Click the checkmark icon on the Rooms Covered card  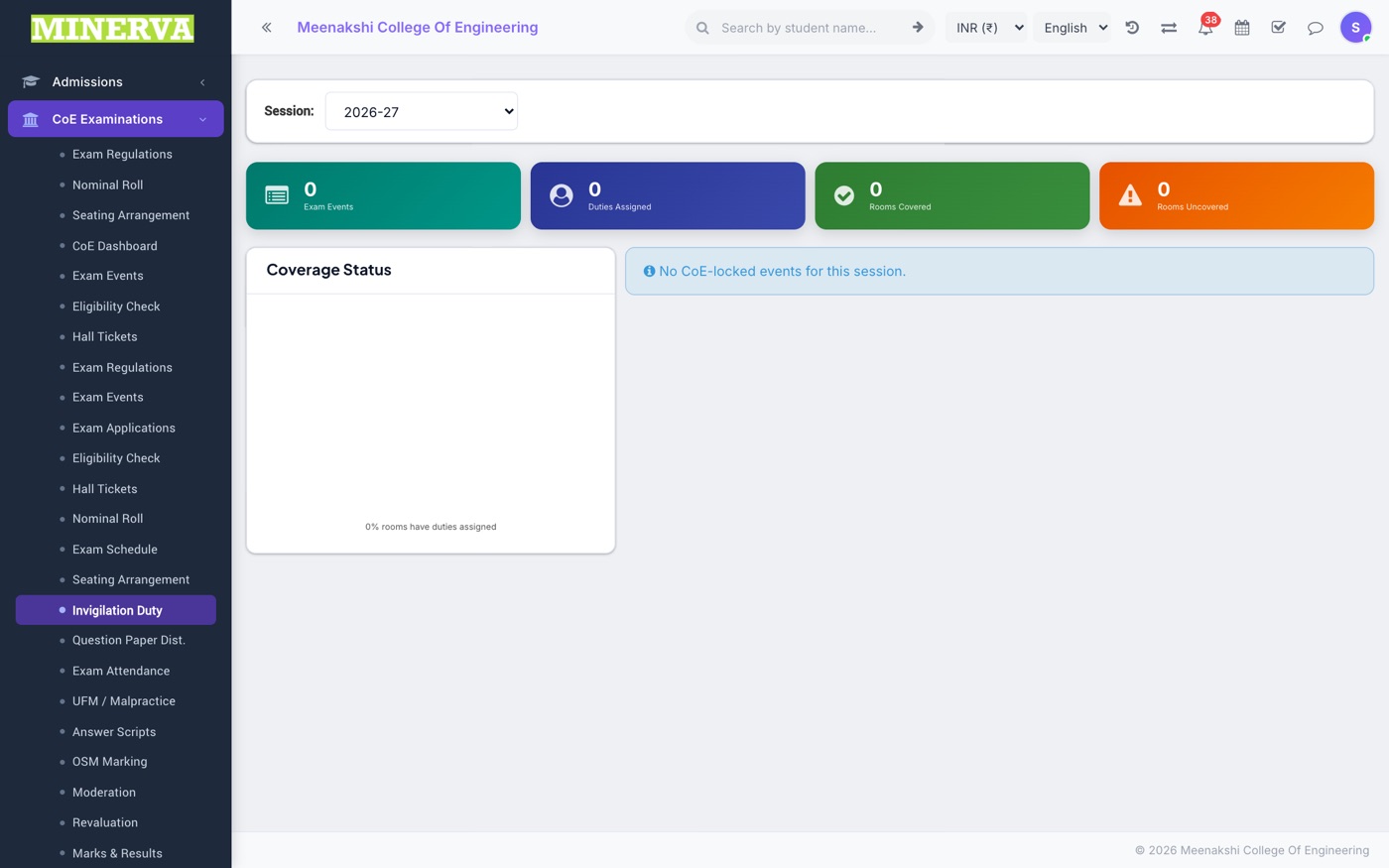coord(844,195)
